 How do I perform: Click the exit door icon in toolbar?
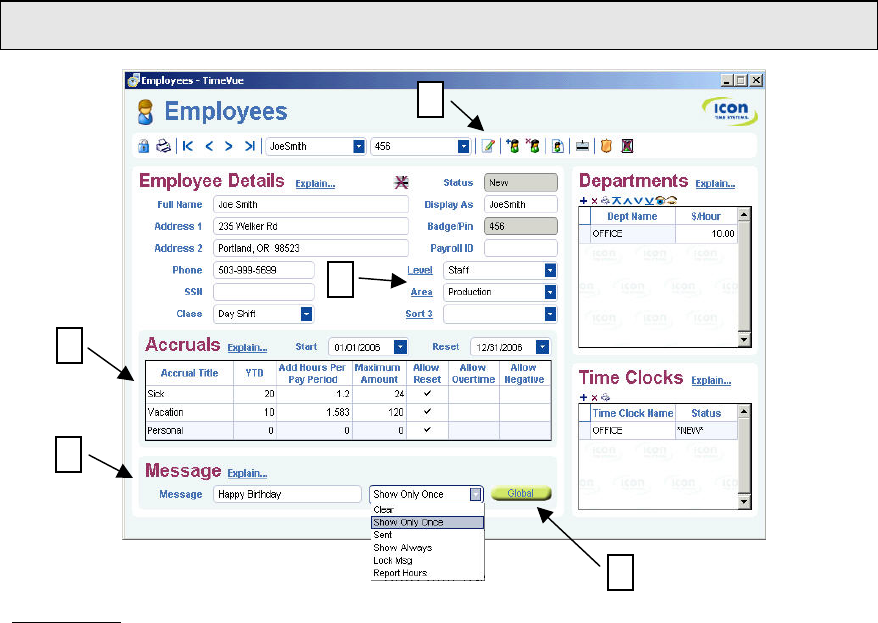627,146
